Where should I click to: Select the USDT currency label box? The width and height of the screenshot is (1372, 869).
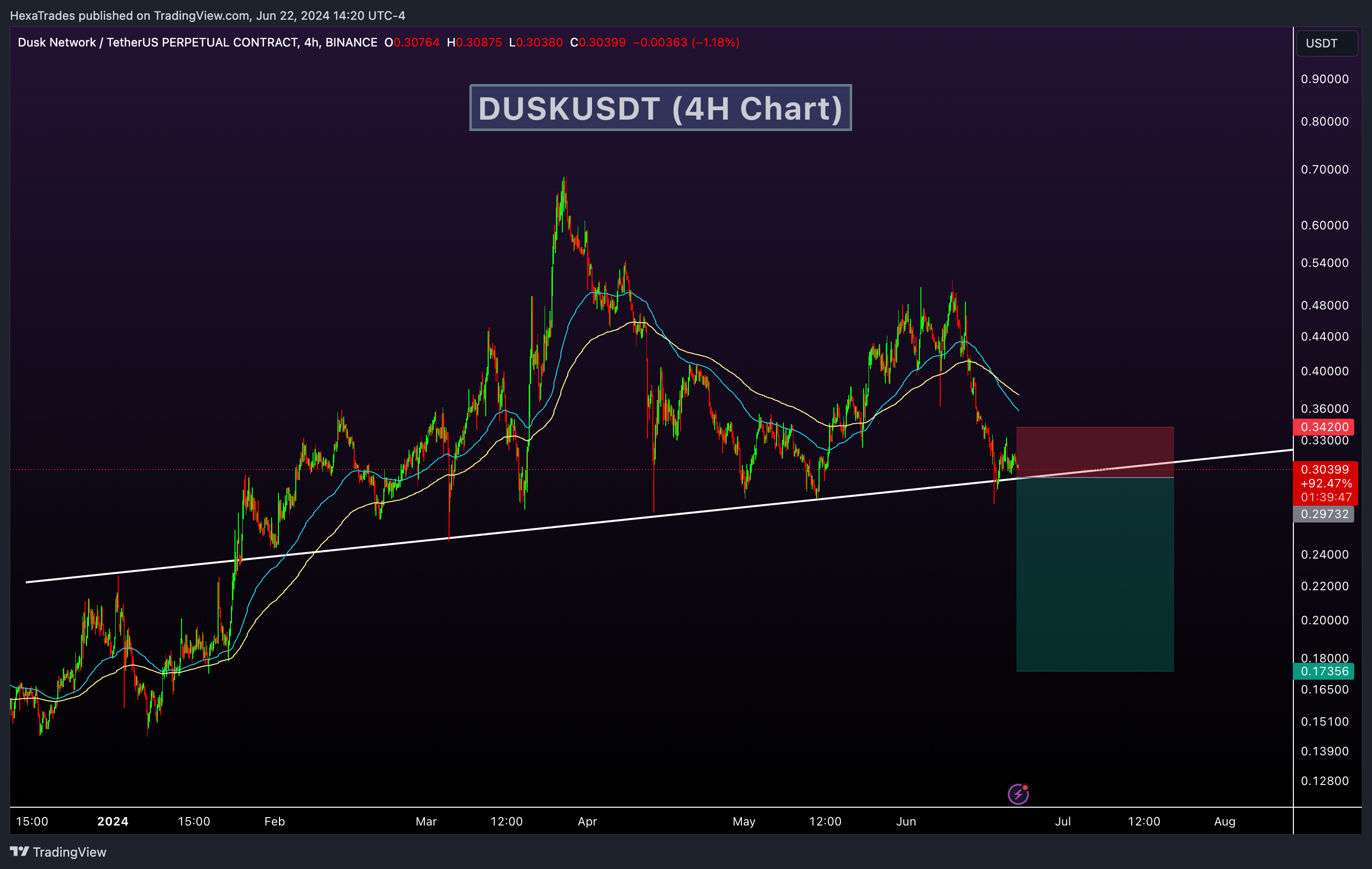pyautogui.click(x=1326, y=43)
